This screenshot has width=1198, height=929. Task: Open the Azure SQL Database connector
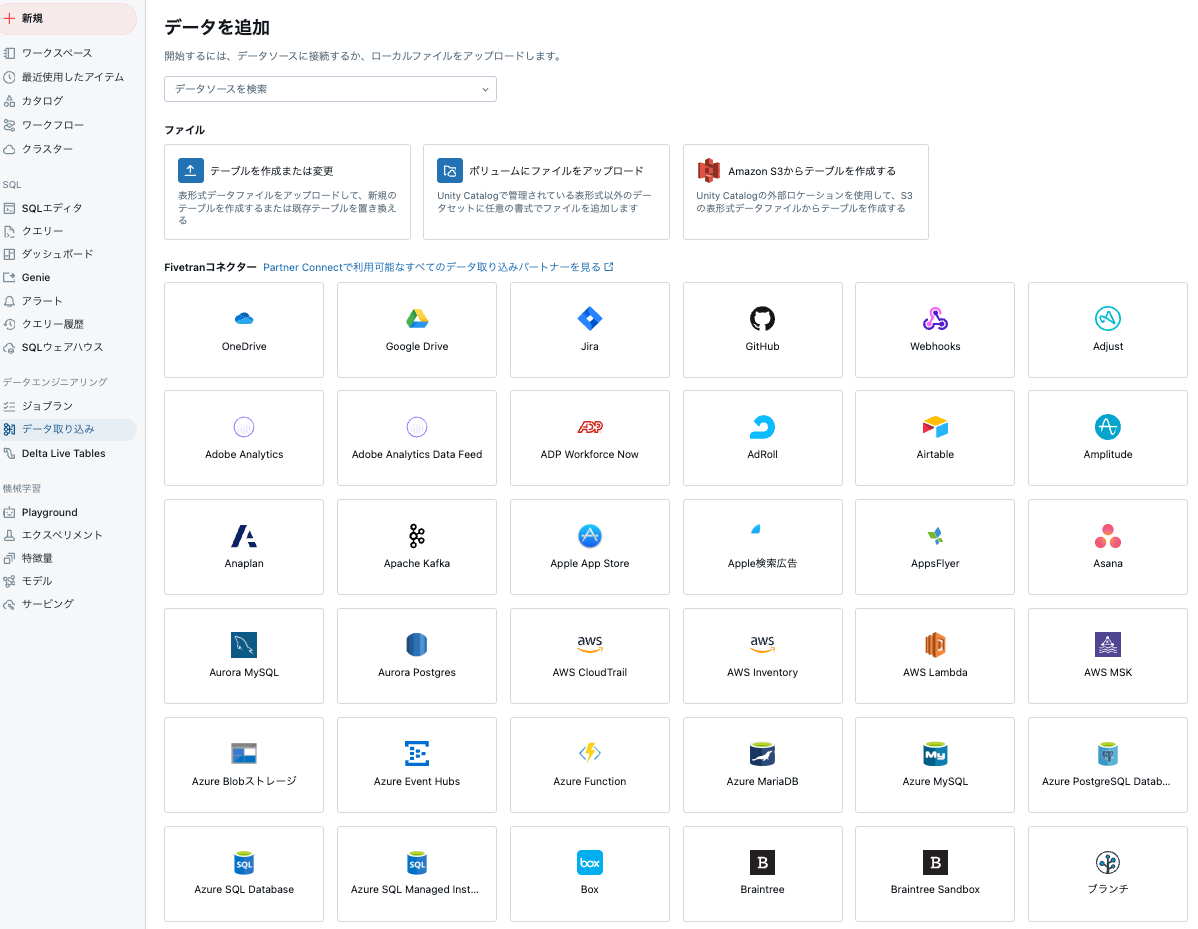[x=243, y=874]
